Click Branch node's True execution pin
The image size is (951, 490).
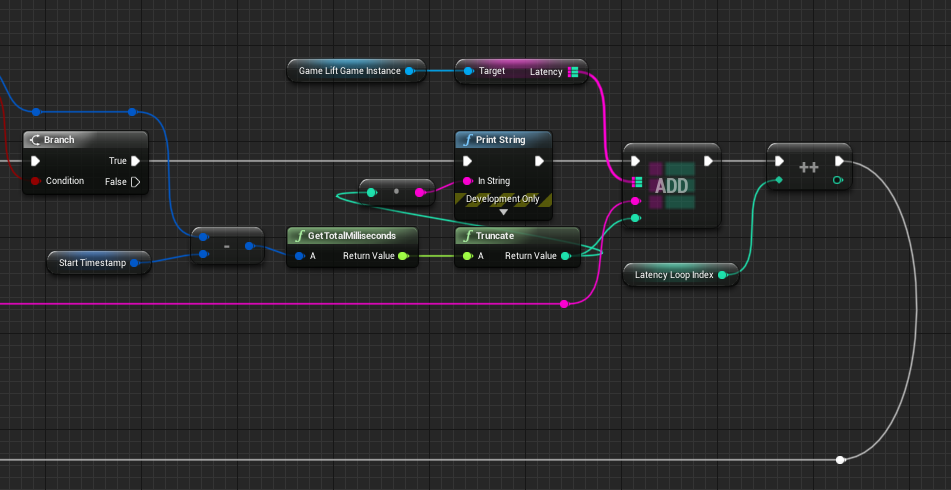[135, 161]
